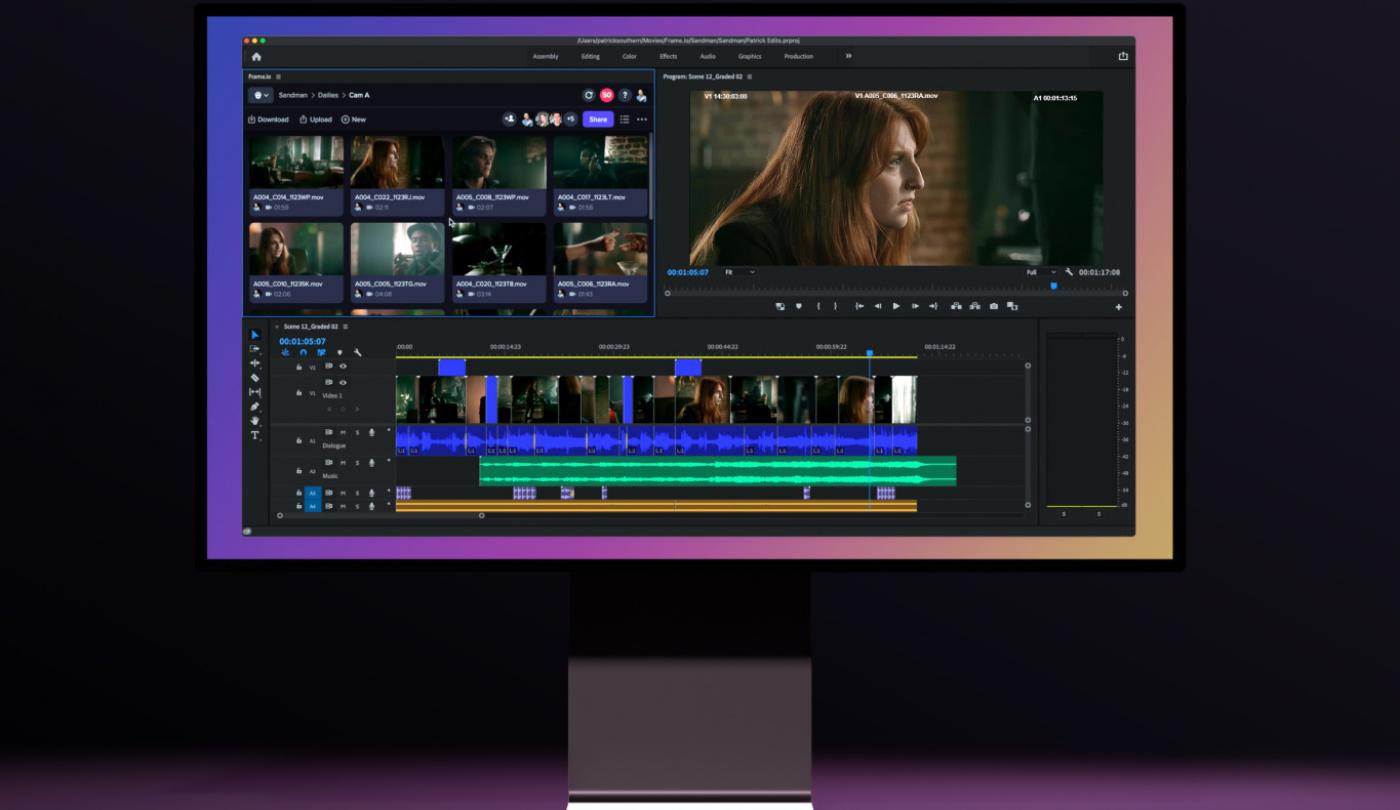Screen dimensions: 1400x810
Task: Switch to the Editing workspace
Action: pyautogui.click(x=591, y=57)
